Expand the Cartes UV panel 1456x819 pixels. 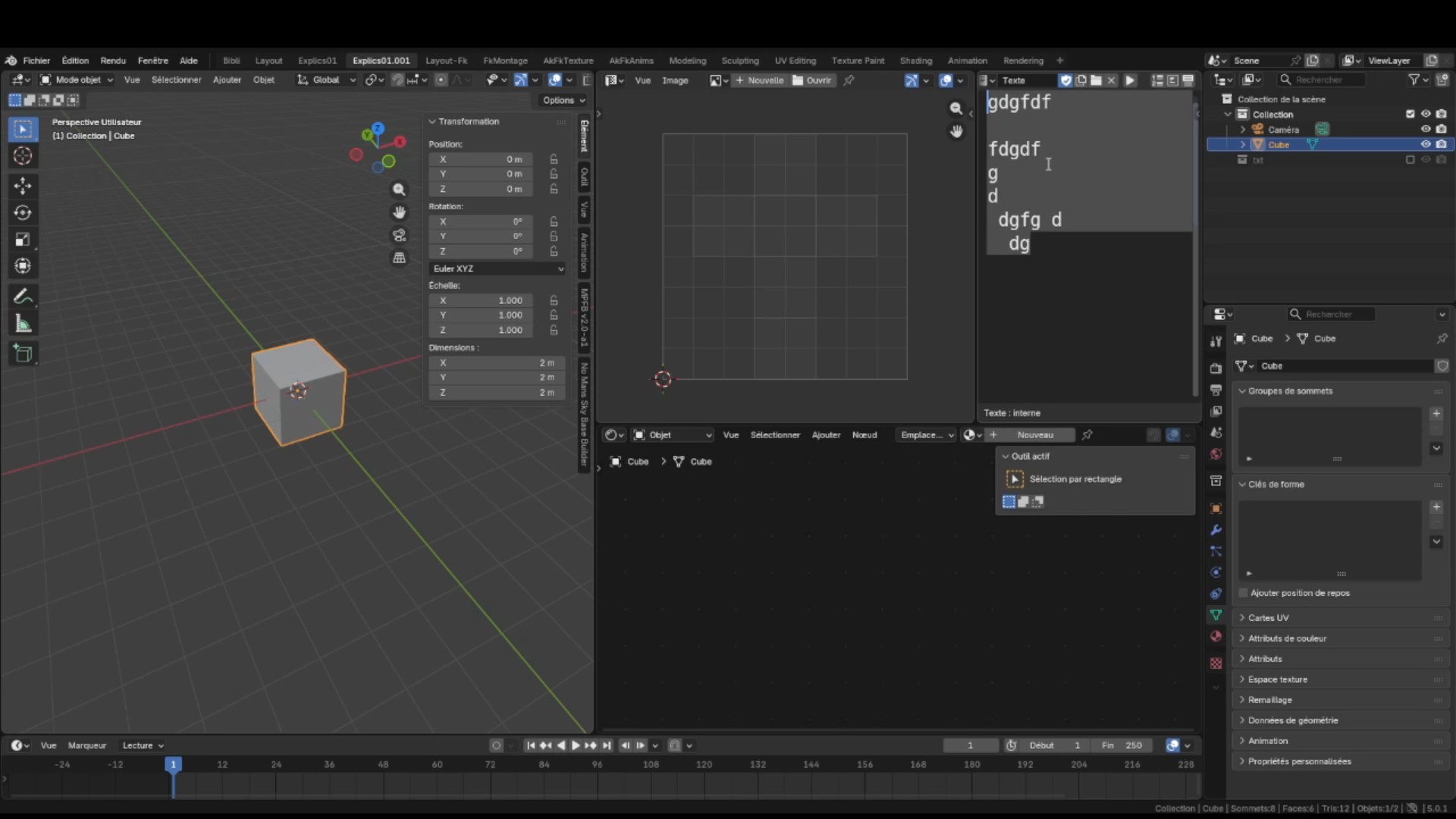1268,618
